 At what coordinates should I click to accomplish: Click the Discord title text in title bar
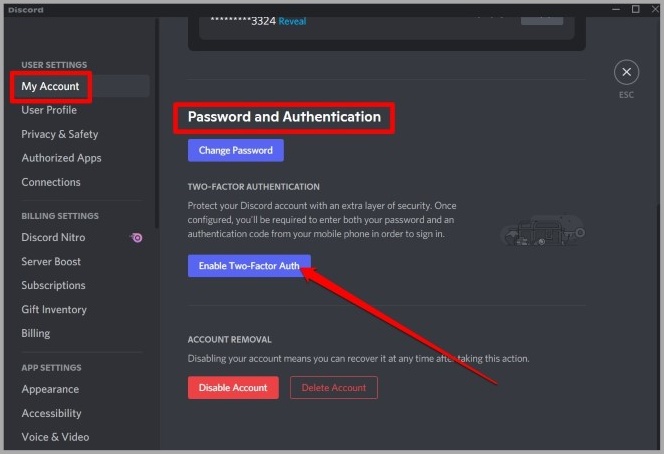[26, 10]
